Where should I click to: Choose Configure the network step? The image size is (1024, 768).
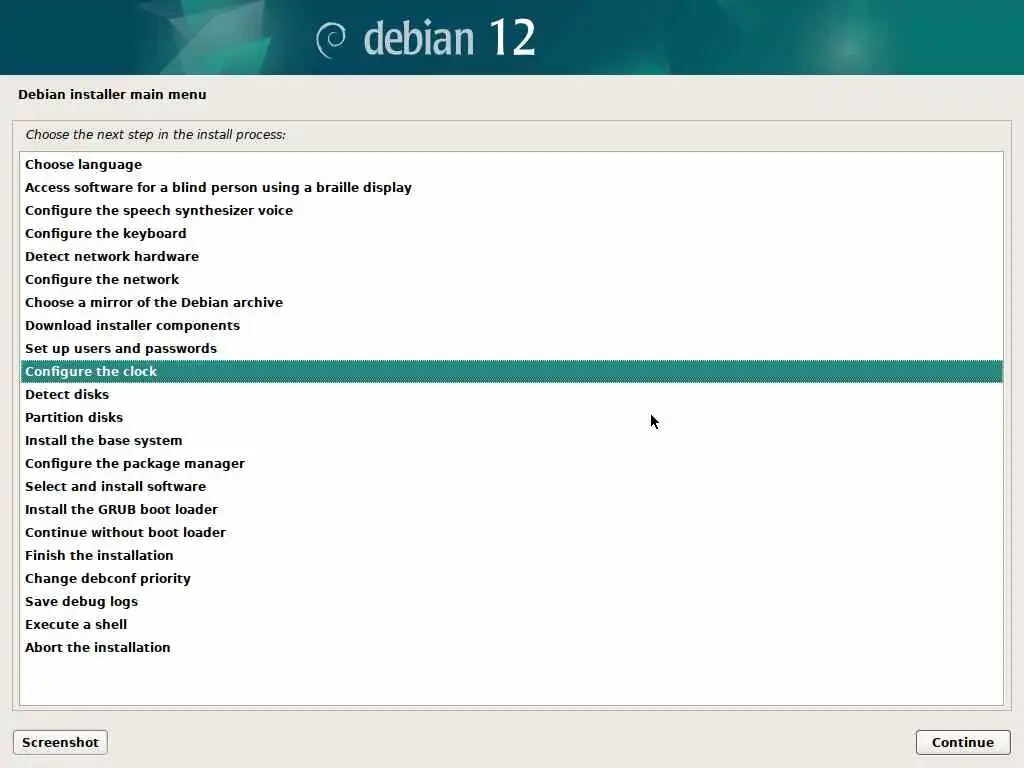click(511, 280)
